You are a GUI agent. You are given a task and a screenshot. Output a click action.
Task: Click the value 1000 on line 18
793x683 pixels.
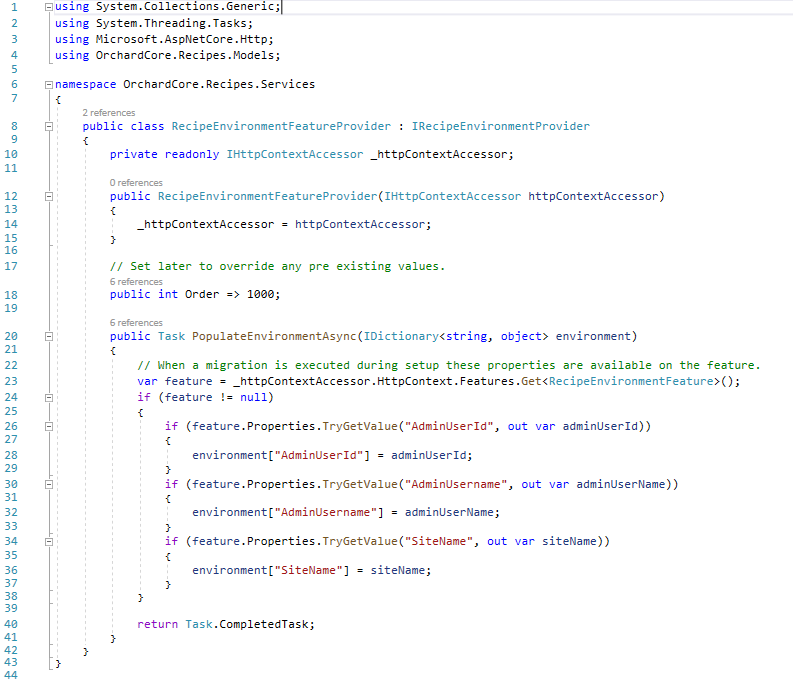coord(260,294)
